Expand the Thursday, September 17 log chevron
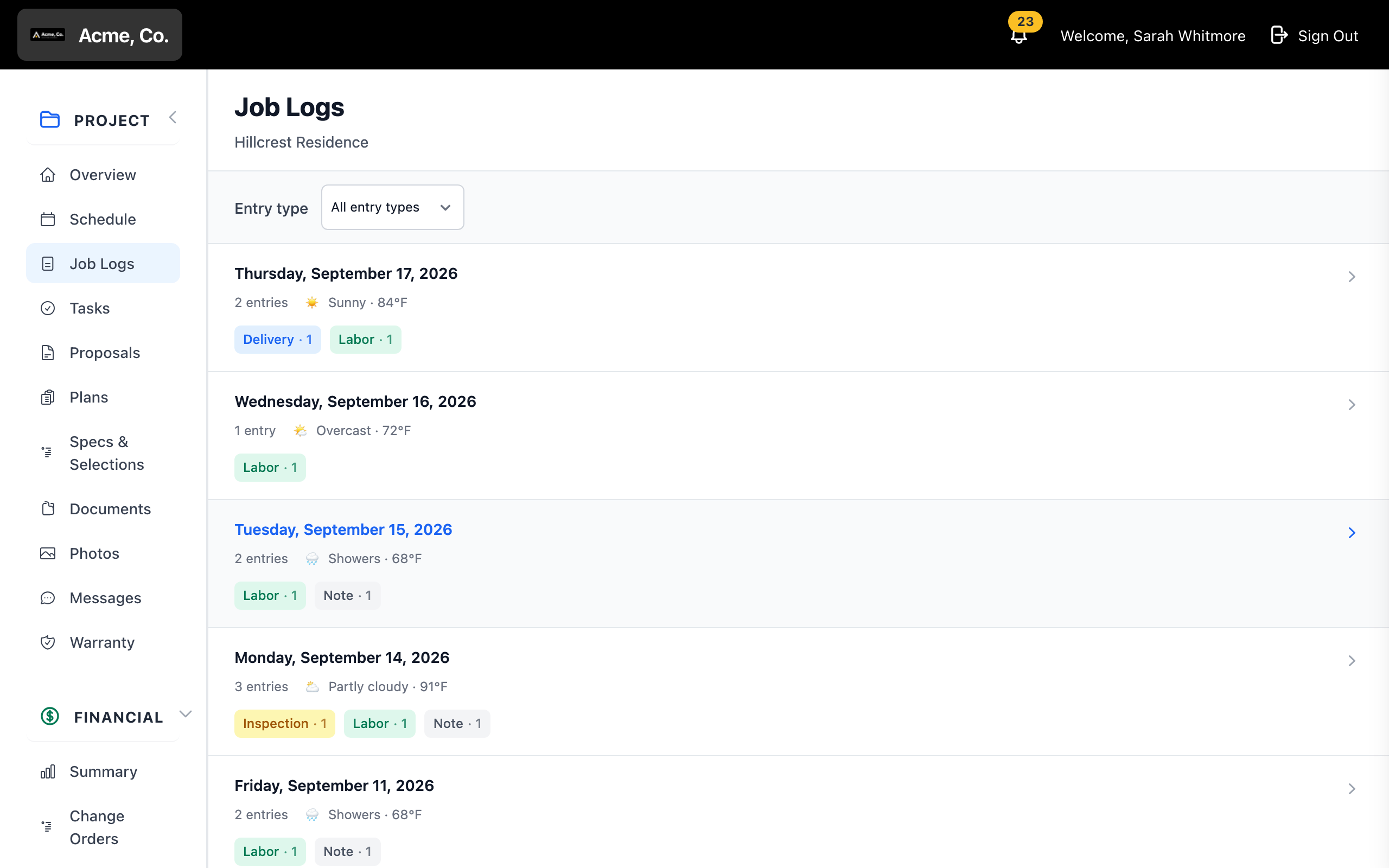Image resolution: width=1389 pixels, height=868 pixels. [1352, 277]
